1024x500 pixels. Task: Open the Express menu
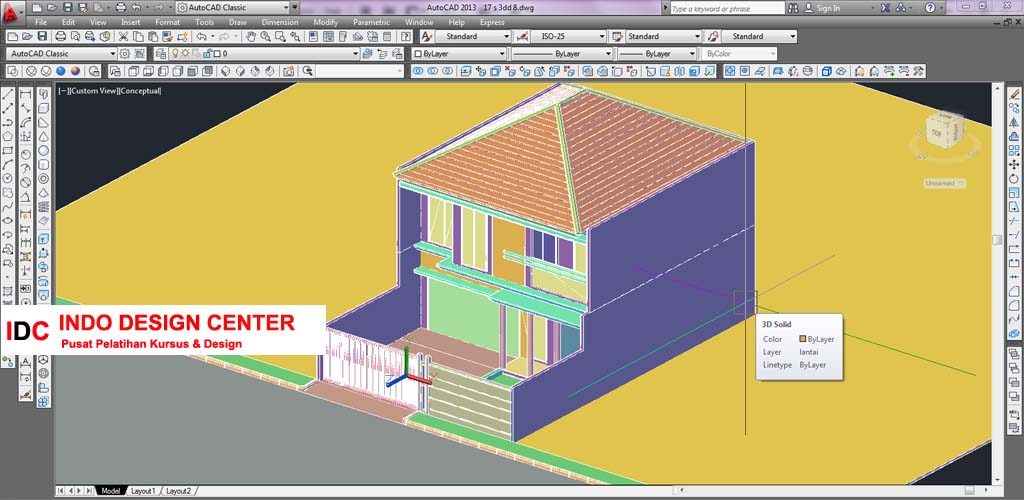492,22
